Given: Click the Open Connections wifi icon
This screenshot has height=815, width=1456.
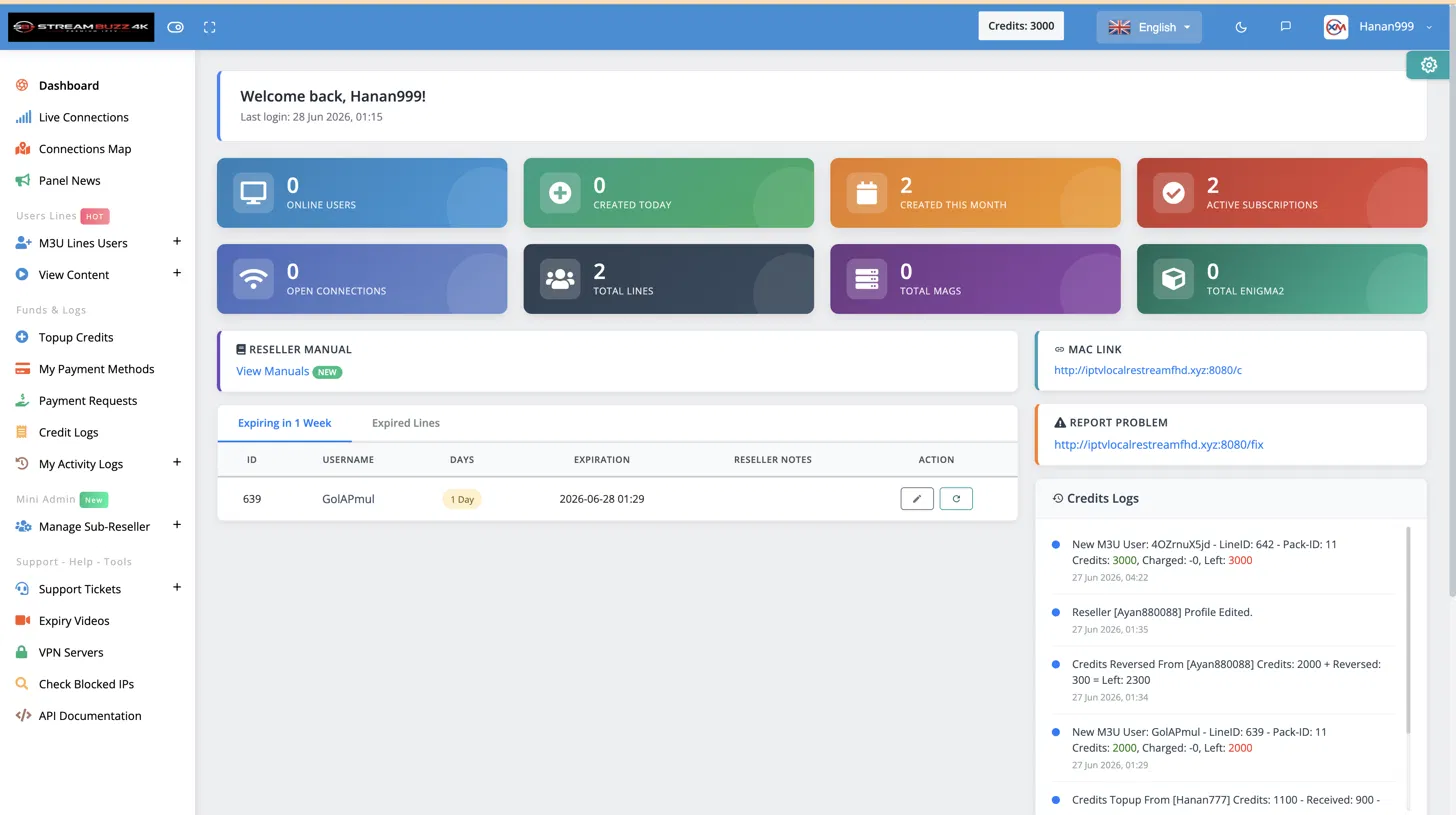Looking at the screenshot, I should (x=253, y=279).
